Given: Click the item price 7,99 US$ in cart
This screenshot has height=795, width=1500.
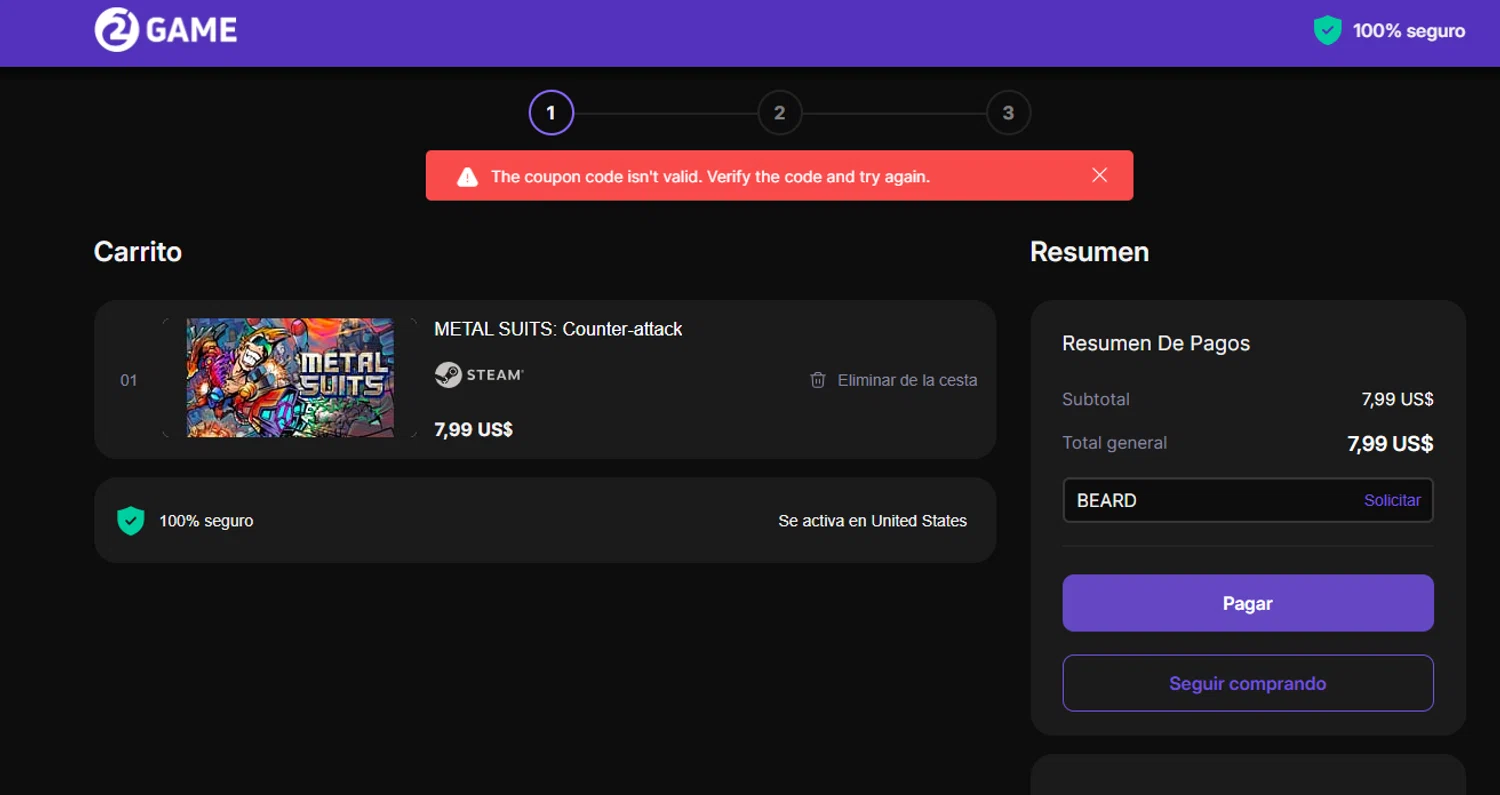Looking at the screenshot, I should click(x=473, y=430).
